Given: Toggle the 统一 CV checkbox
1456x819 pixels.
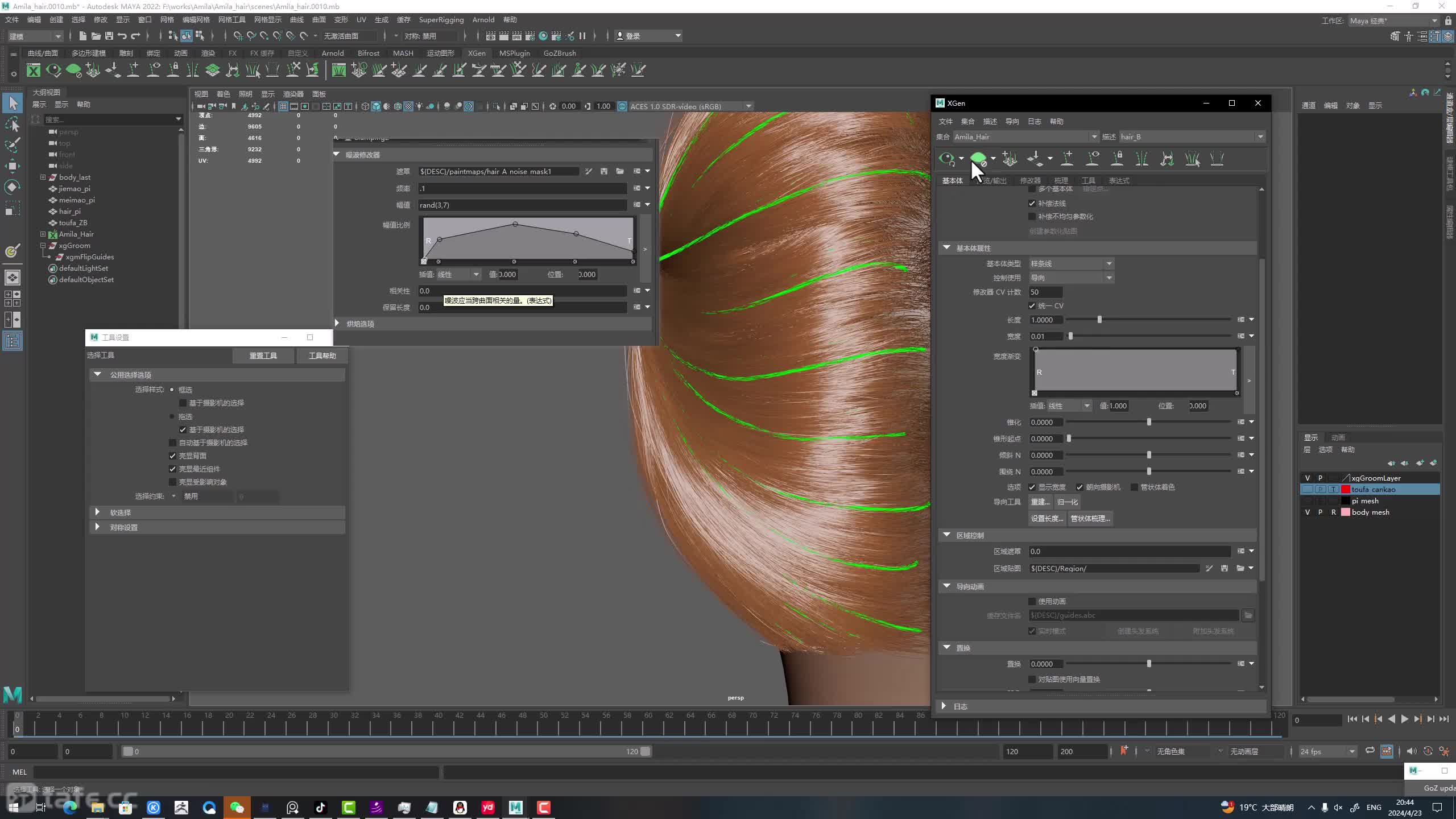Looking at the screenshot, I should [x=1032, y=305].
